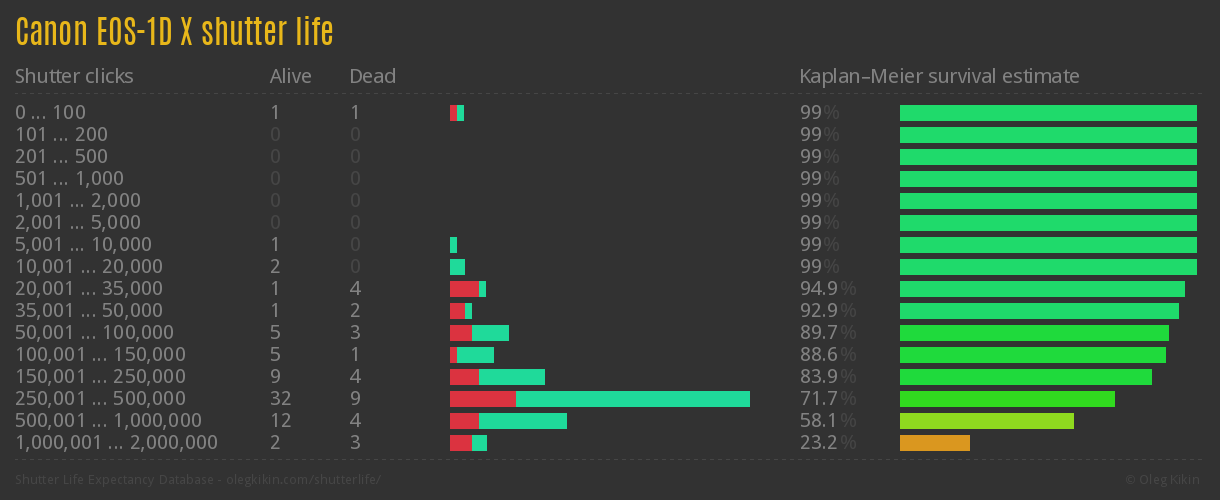Click the green alive bar in 10,001 … 20,000 row
This screenshot has height=500, width=1220.
coord(457,267)
